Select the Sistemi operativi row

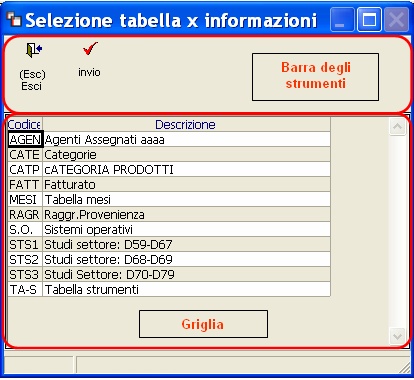click(x=169, y=230)
